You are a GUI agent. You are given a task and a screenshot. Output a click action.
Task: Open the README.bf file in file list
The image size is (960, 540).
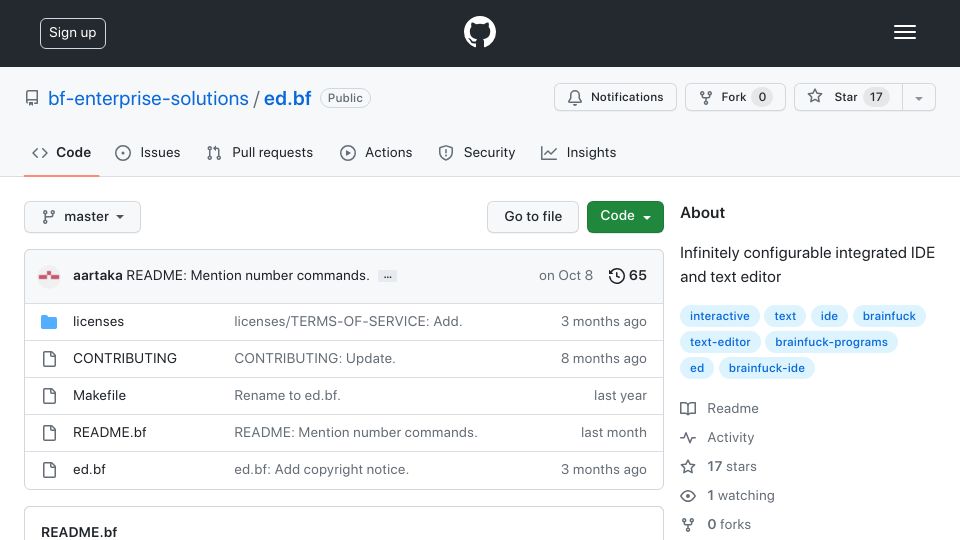pos(110,432)
